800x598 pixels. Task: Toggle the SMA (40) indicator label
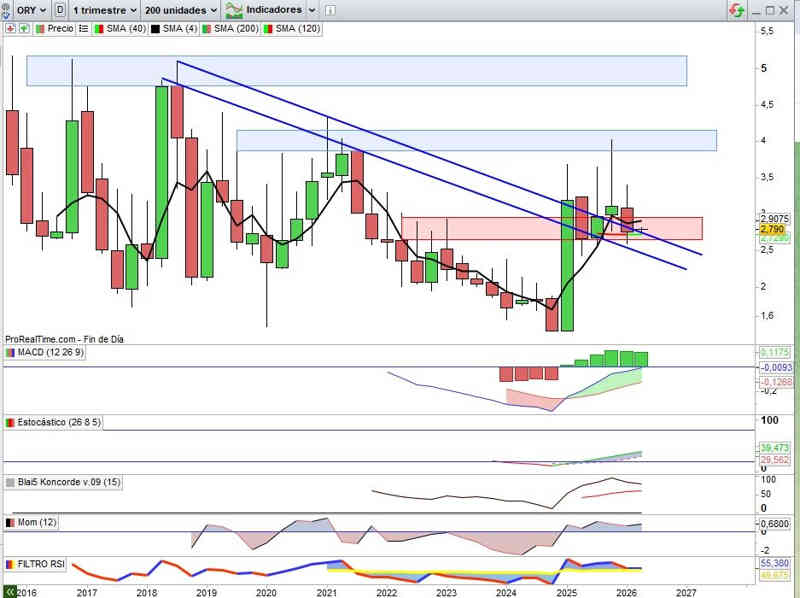click(x=122, y=29)
